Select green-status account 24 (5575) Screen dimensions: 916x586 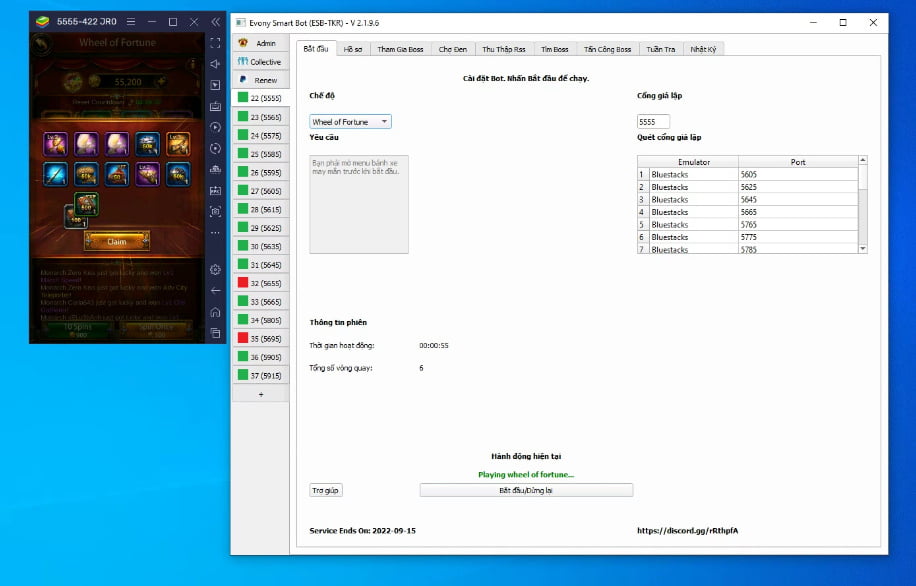(x=260, y=135)
